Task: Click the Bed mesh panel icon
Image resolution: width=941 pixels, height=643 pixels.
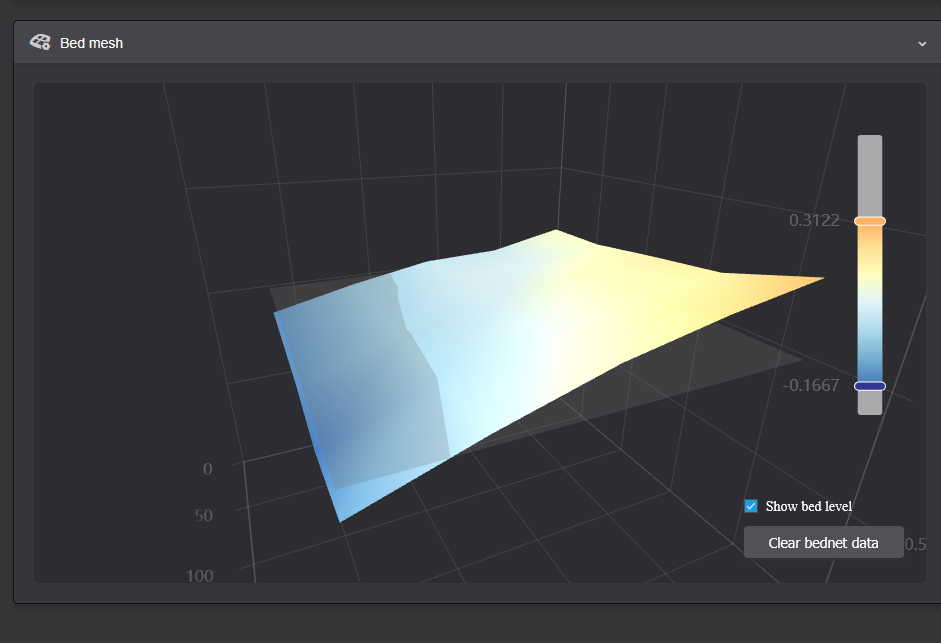Action: point(40,43)
